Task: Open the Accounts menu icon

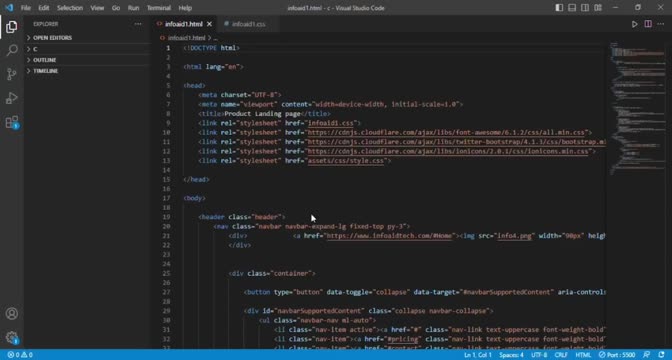Action: 12,313
